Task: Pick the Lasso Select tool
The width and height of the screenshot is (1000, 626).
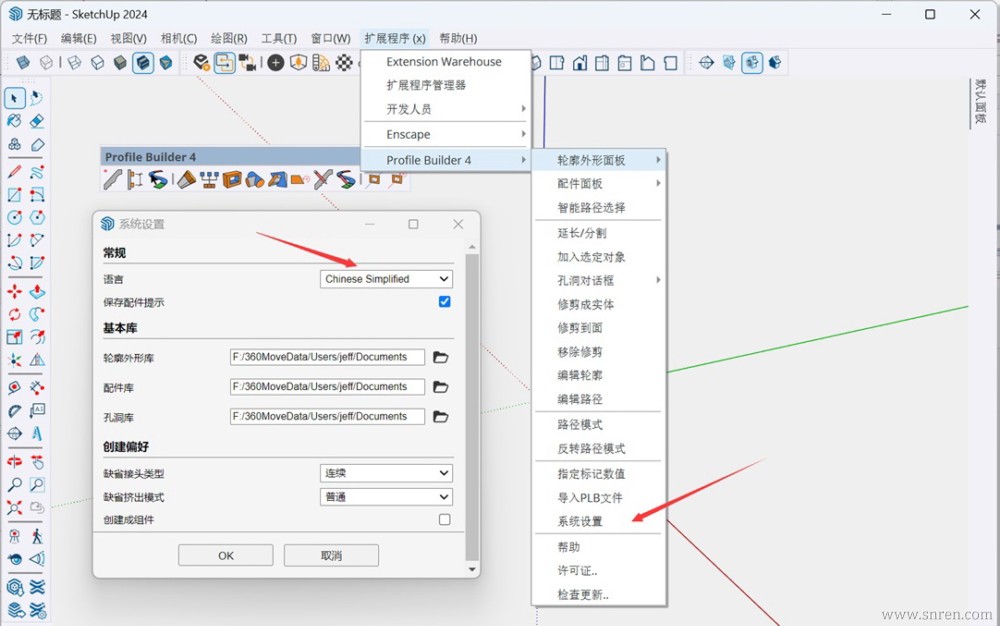Action: point(37,98)
